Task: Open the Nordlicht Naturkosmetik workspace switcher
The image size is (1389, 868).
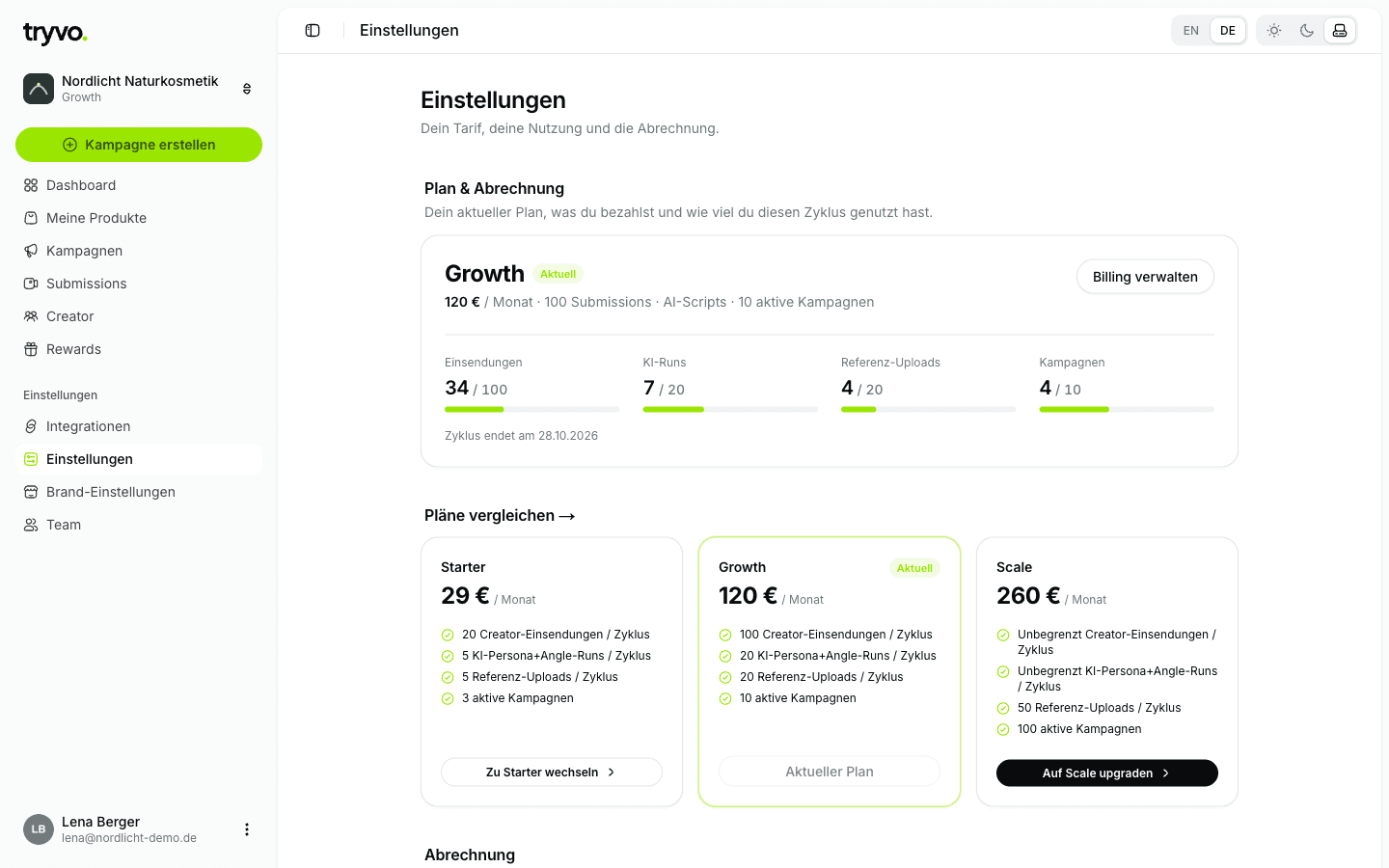Action: [139, 89]
